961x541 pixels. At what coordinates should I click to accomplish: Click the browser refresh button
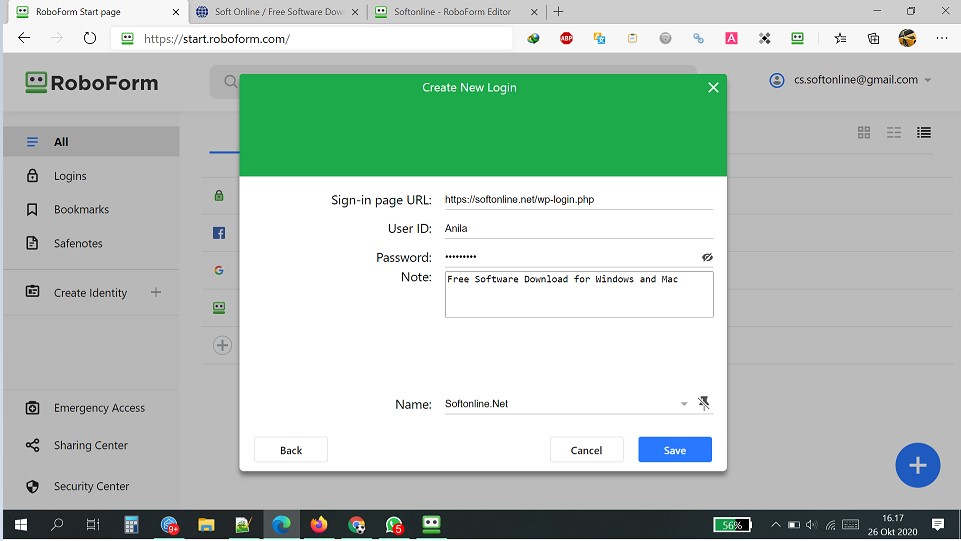(x=90, y=38)
